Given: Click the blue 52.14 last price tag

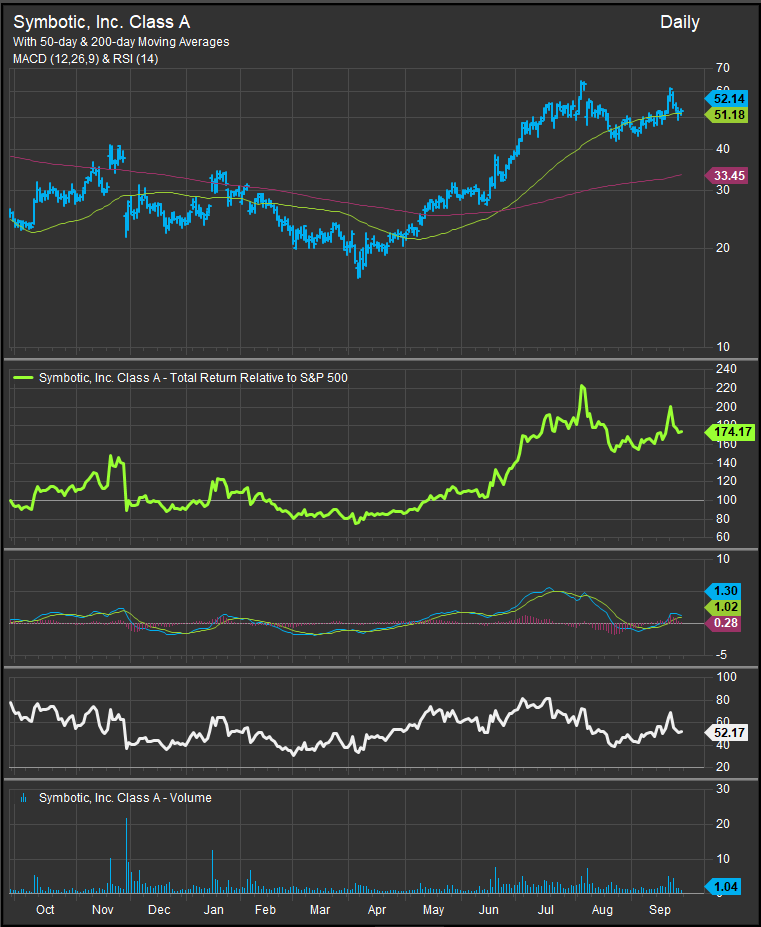Looking at the screenshot, I should [728, 98].
